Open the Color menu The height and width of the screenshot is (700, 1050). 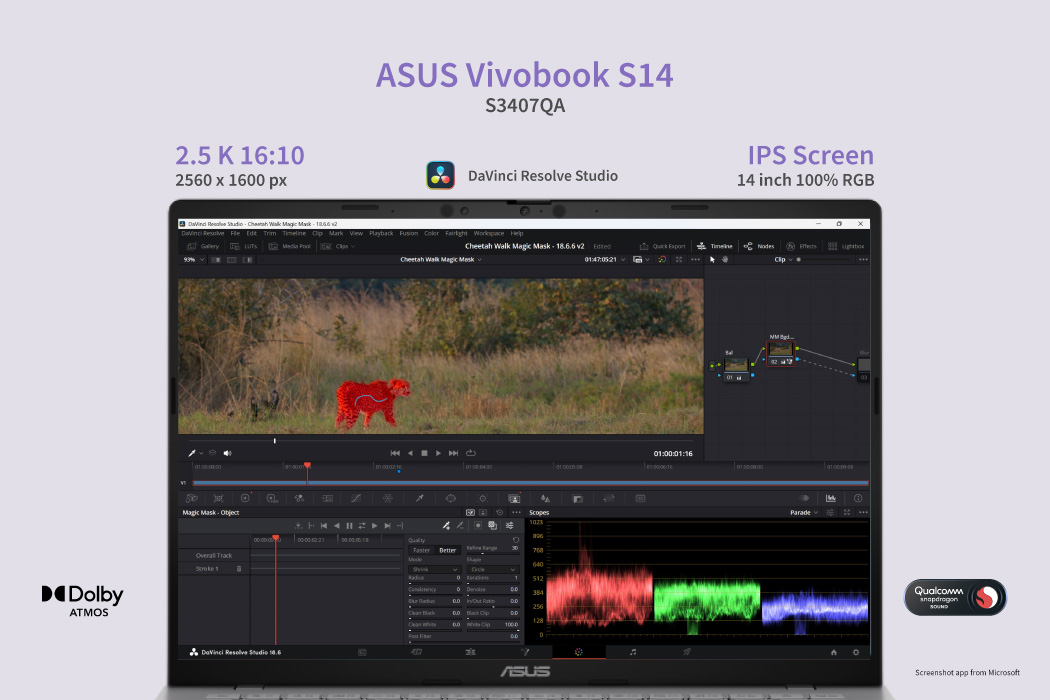coord(431,233)
